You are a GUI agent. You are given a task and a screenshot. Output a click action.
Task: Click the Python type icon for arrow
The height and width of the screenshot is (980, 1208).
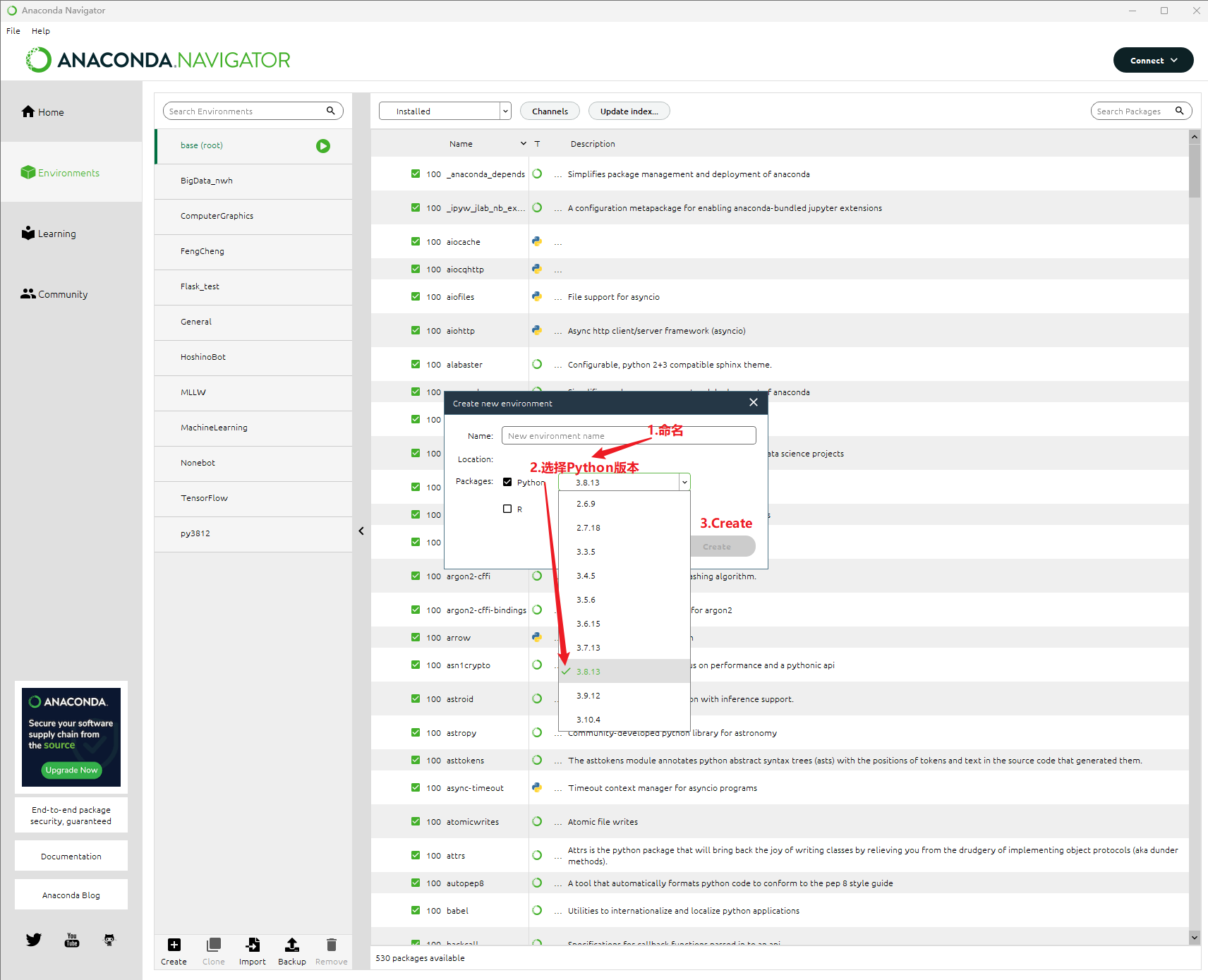click(537, 637)
